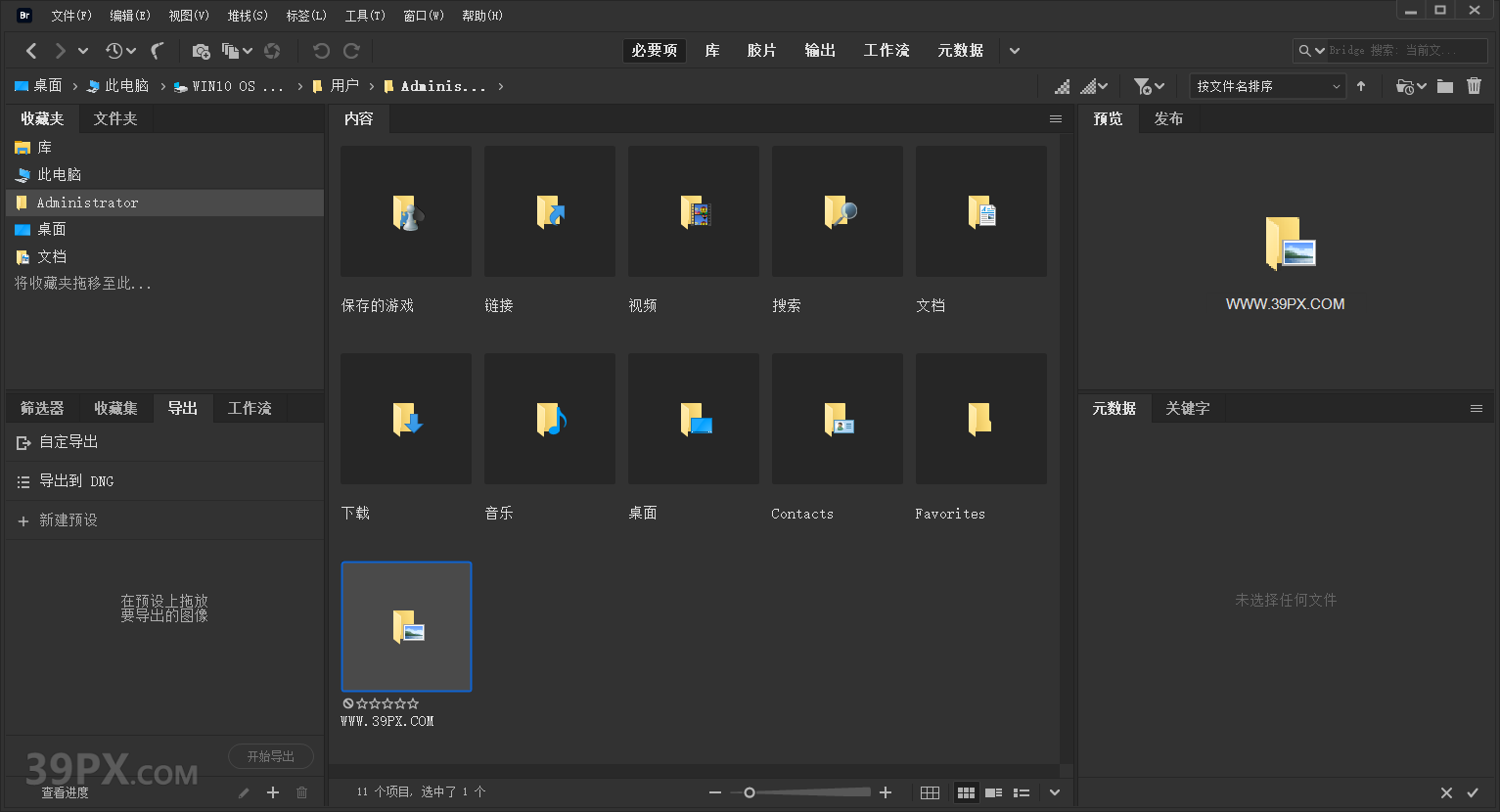Open the refine (review/batch rename) dropdown
The height and width of the screenshot is (812, 1500).
pos(237,51)
